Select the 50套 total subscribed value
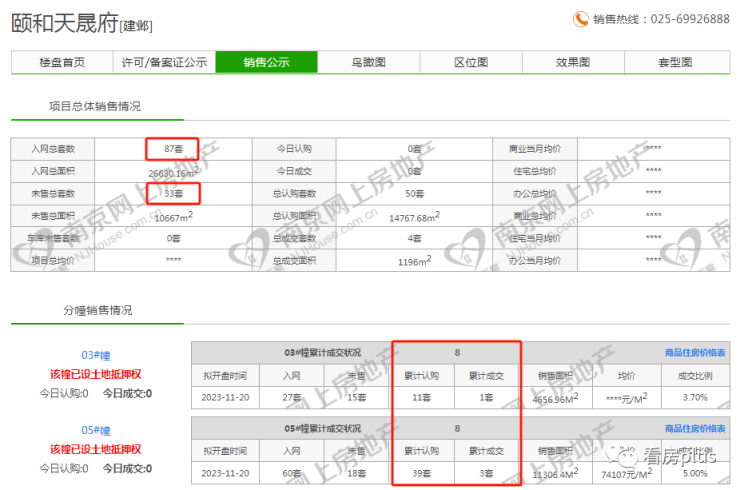 414,194
